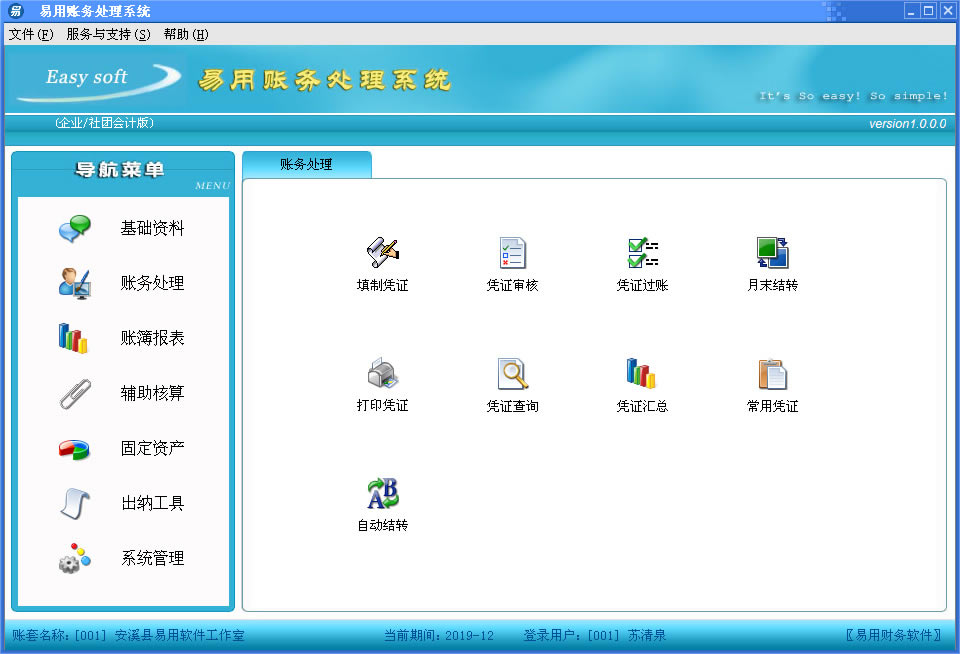Click the 基础资料 chat bubble icon

[x=75, y=228]
